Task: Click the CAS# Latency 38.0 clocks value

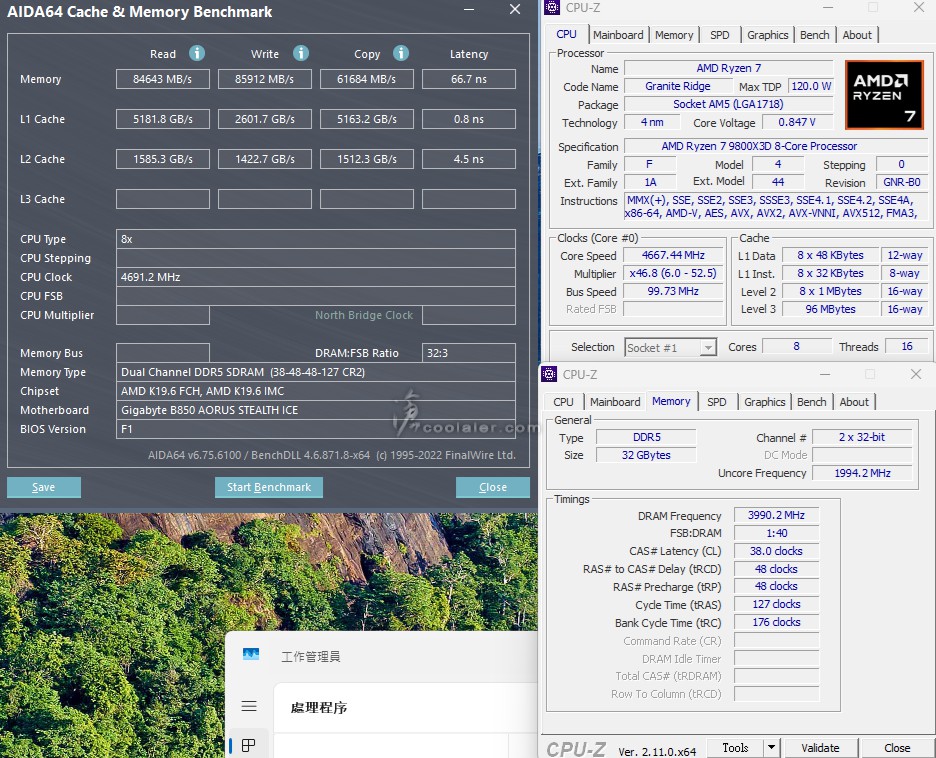Action: (776, 551)
